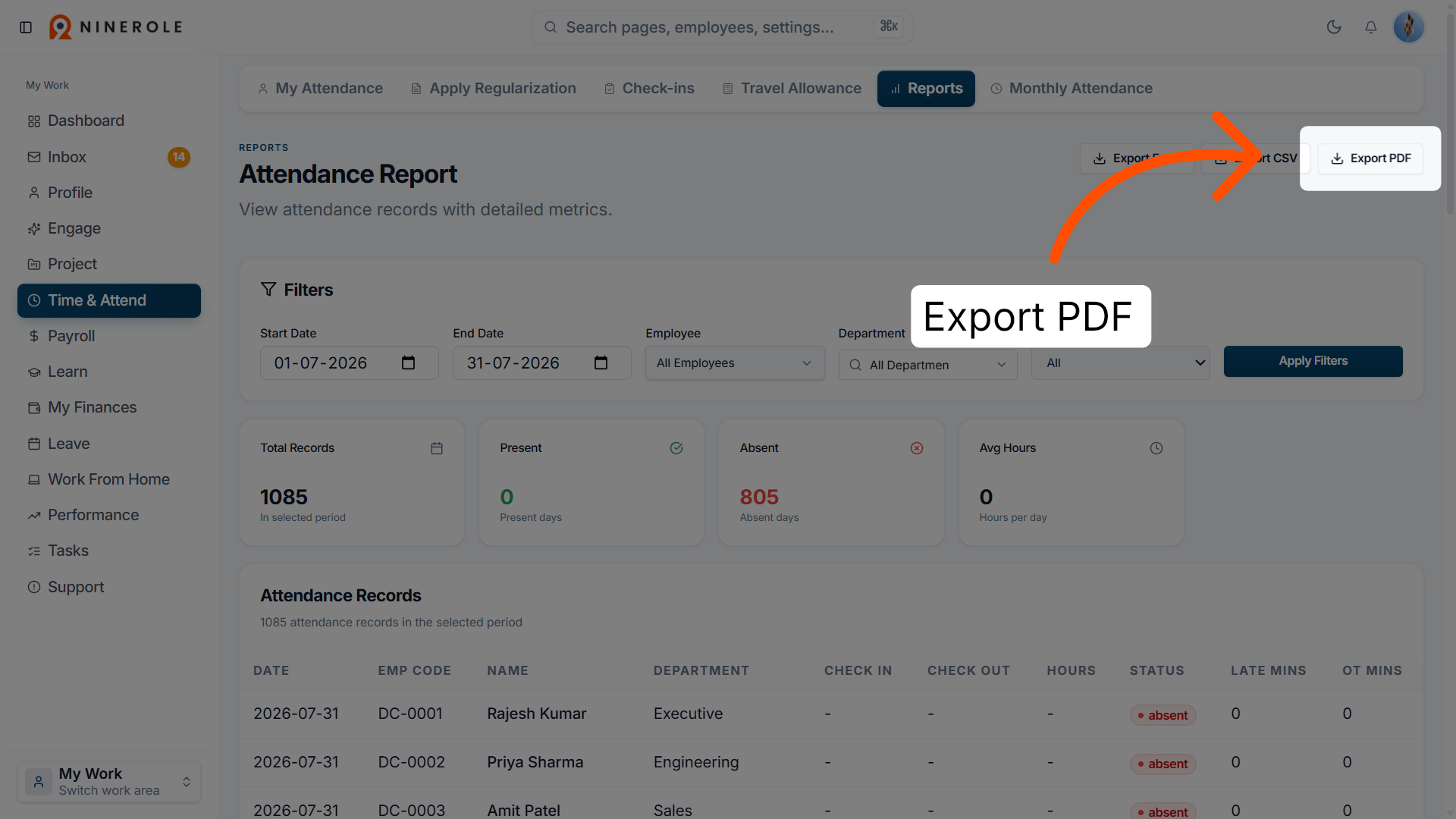Open Tasks in sidebar

(108, 551)
